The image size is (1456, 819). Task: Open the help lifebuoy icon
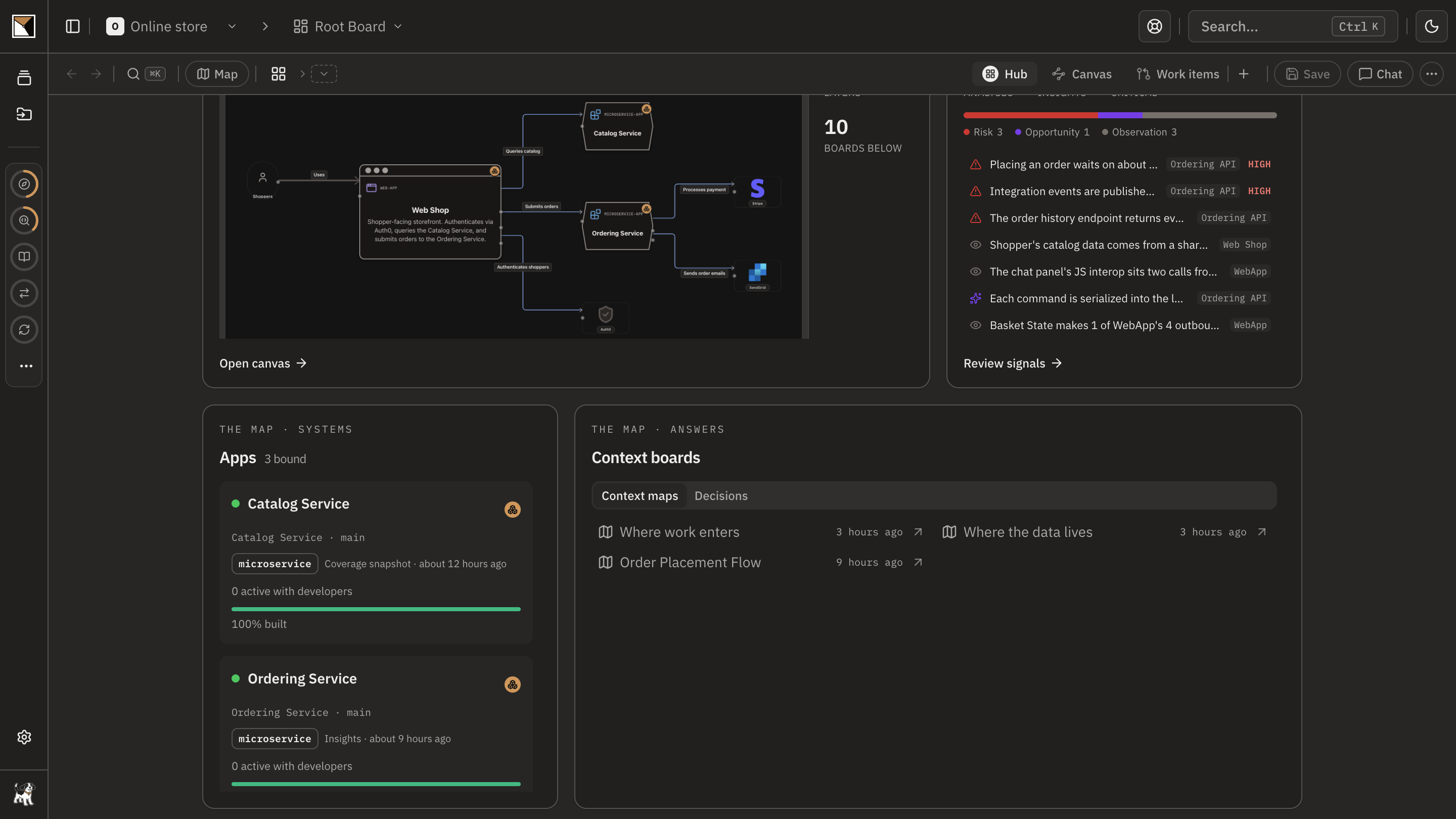pyautogui.click(x=1154, y=27)
